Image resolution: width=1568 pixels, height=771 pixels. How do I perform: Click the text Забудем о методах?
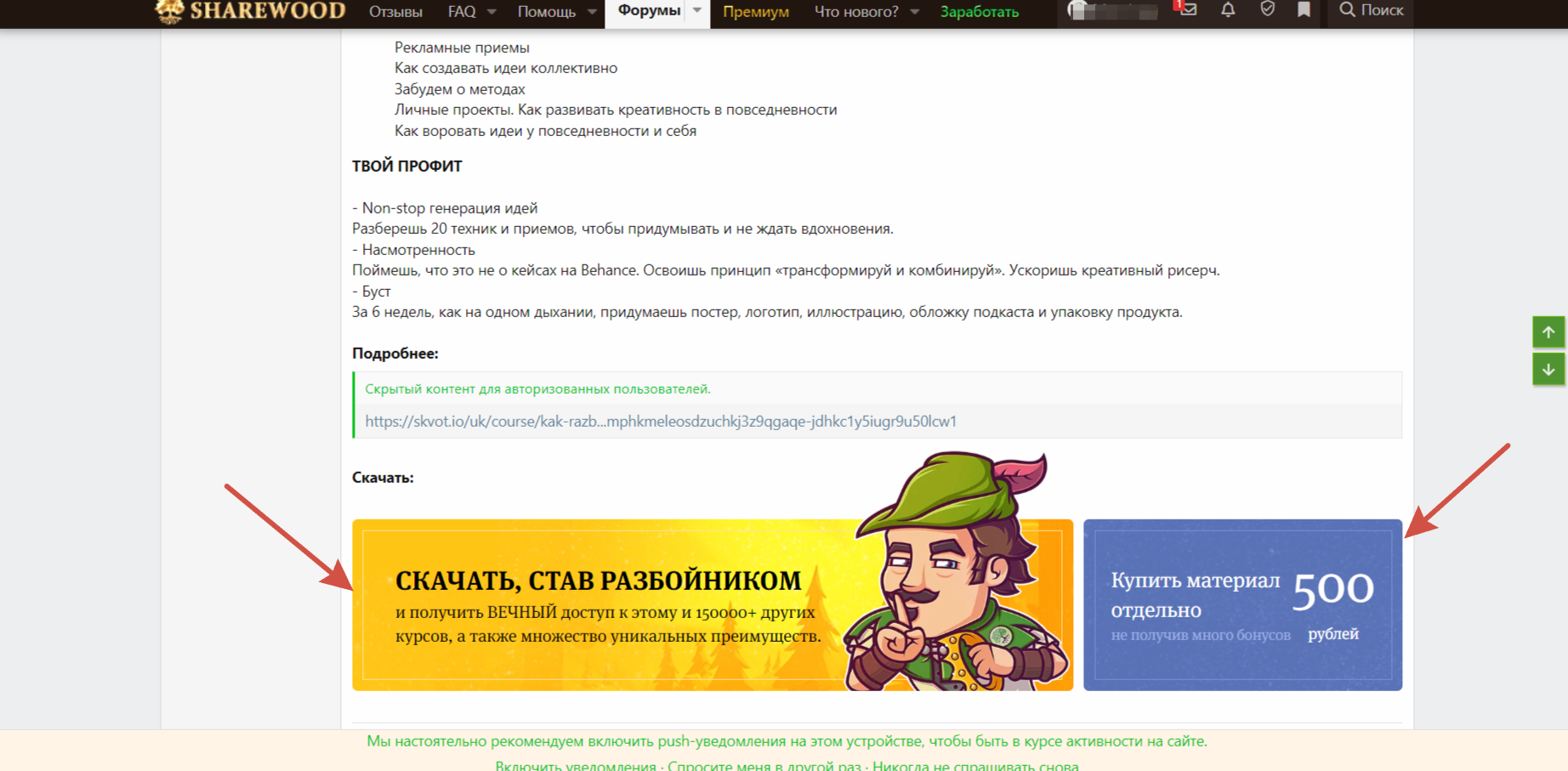click(x=460, y=89)
